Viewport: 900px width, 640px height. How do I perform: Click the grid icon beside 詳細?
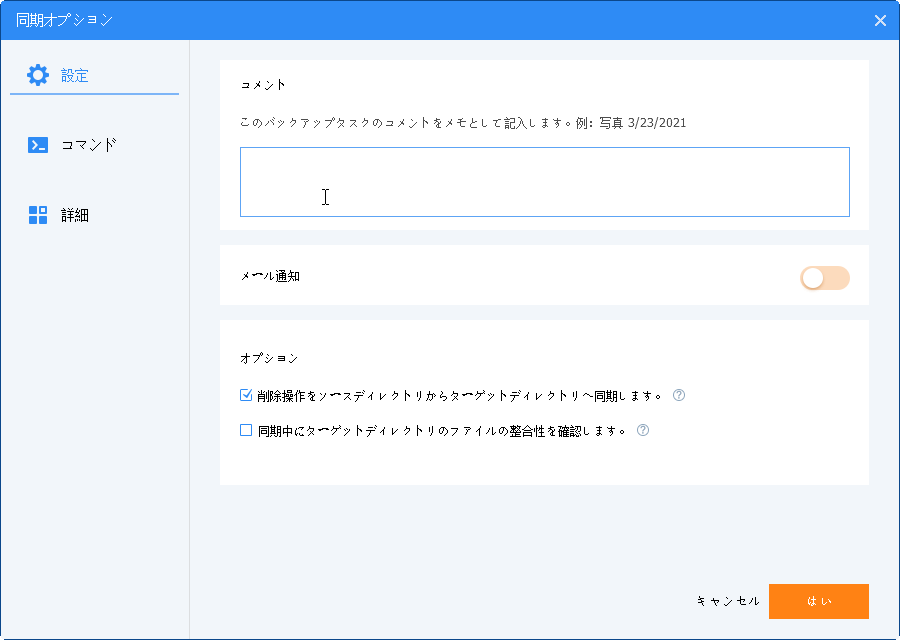click(x=38, y=215)
